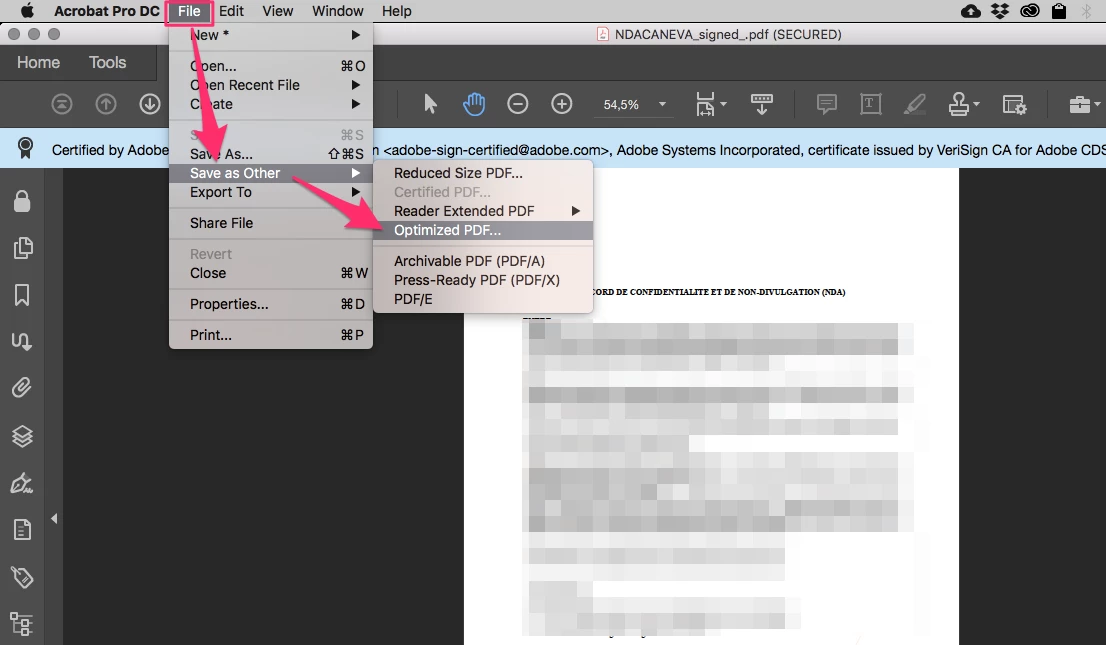The width and height of the screenshot is (1106, 645).
Task: Select PDF/E option
Action: click(x=482, y=299)
